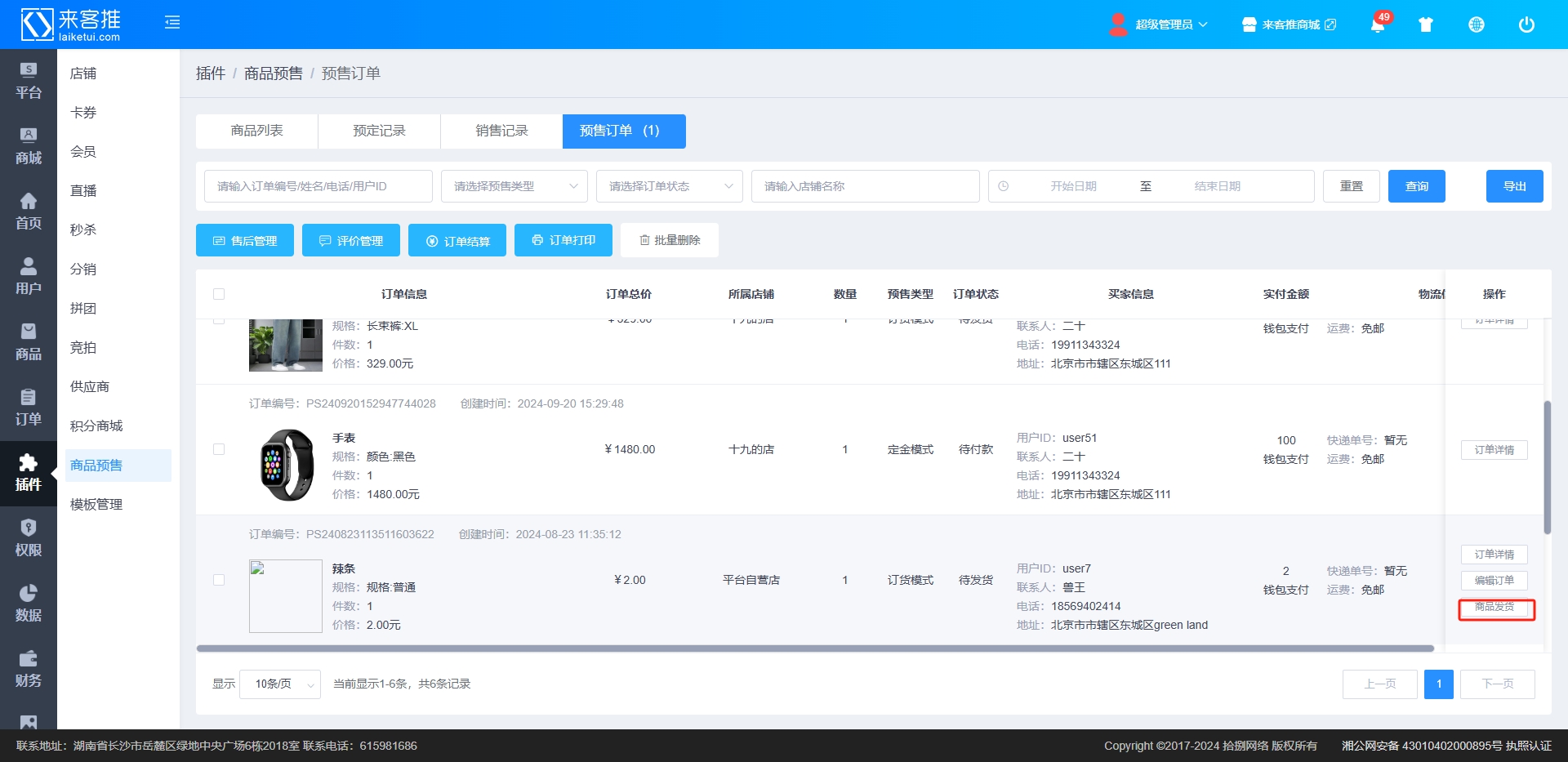Open the 10条/页 page size dropdown
Image resolution: width=1568 pixels, height=762 pixels.
280,684
